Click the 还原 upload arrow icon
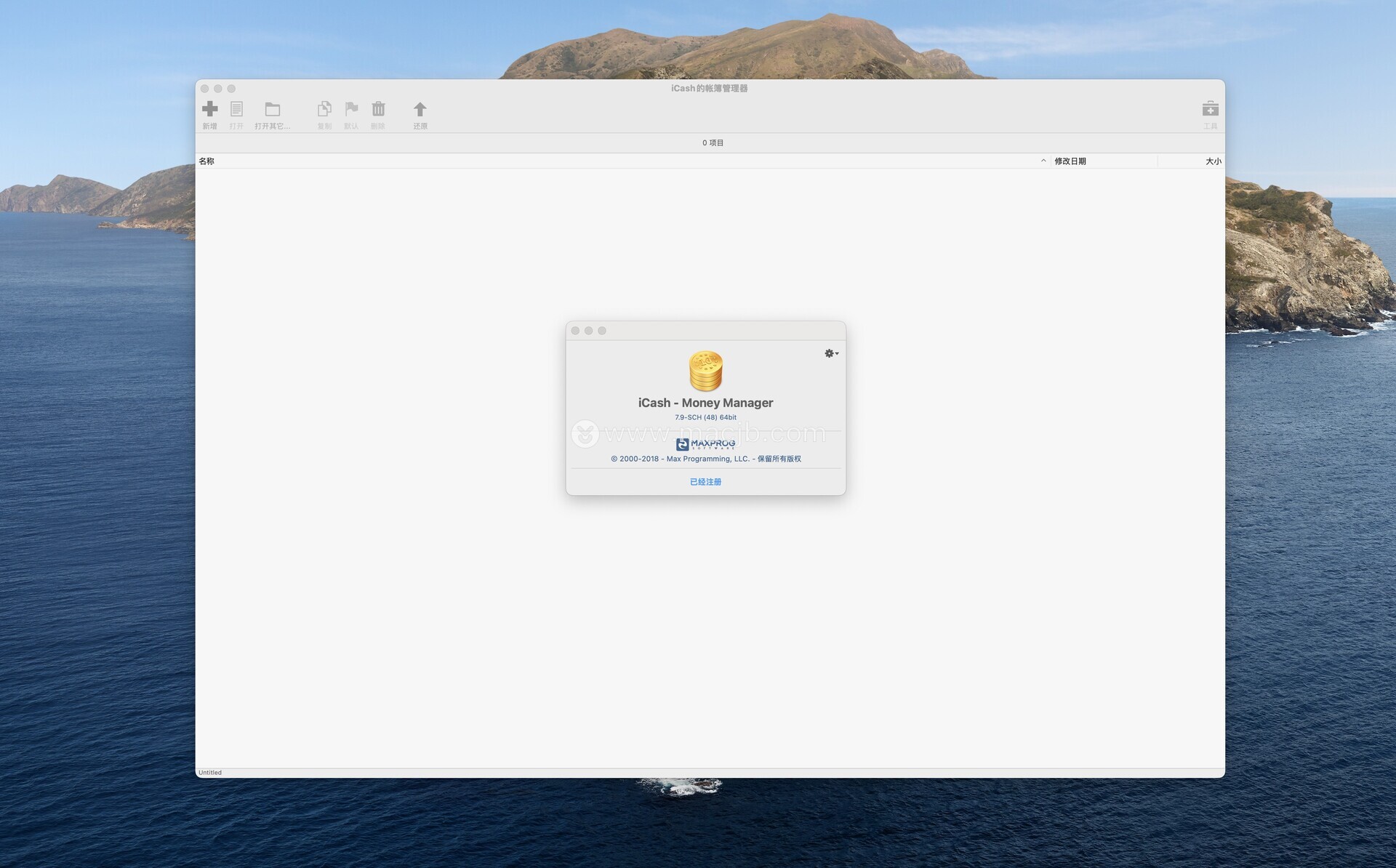 [x=420, y=109]
